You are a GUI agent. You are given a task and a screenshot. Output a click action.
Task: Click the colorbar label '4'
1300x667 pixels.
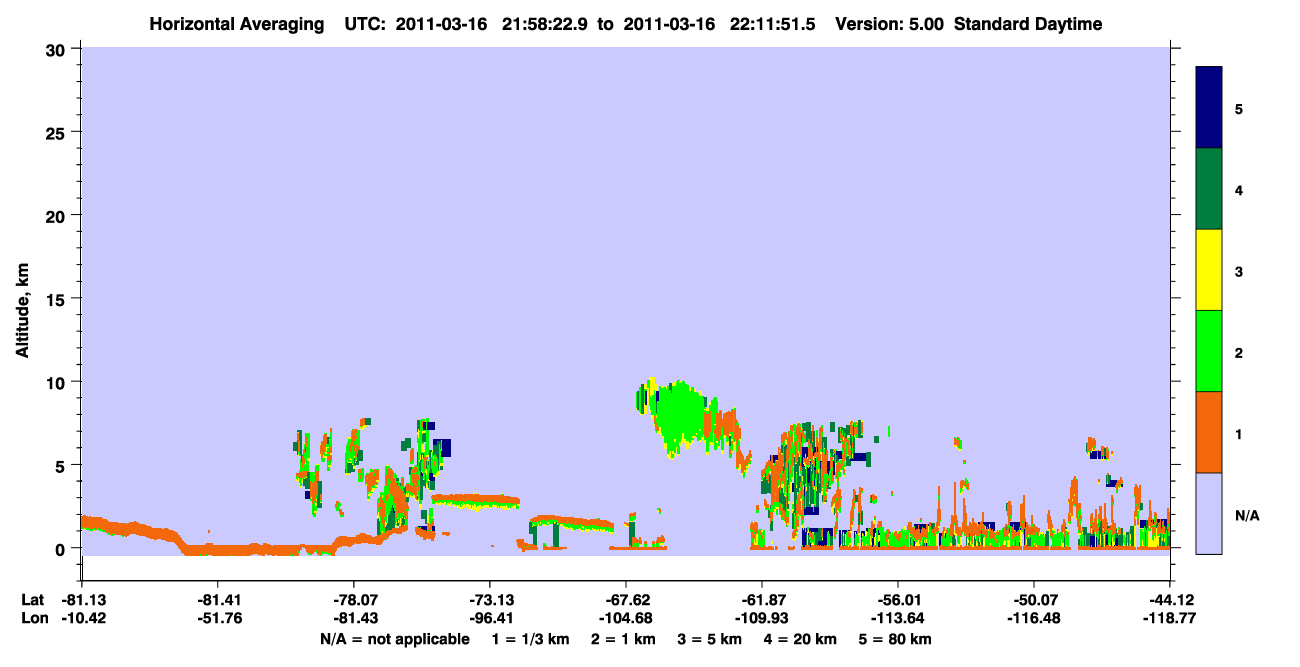pyautogui.click(x=1239, y=189)
